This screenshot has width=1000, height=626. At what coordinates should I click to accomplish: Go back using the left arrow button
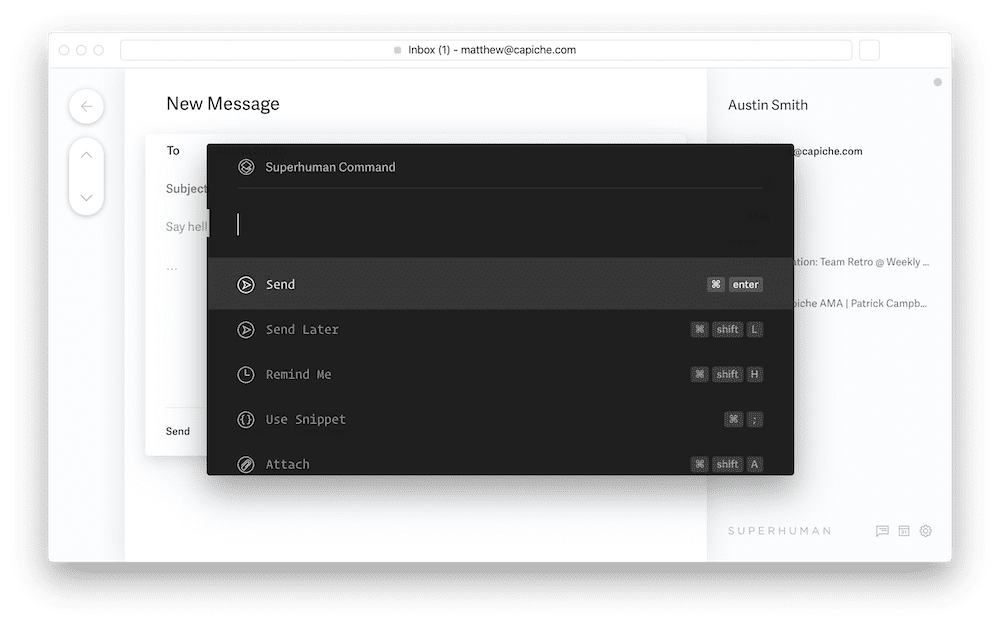[x=86, y=106]
